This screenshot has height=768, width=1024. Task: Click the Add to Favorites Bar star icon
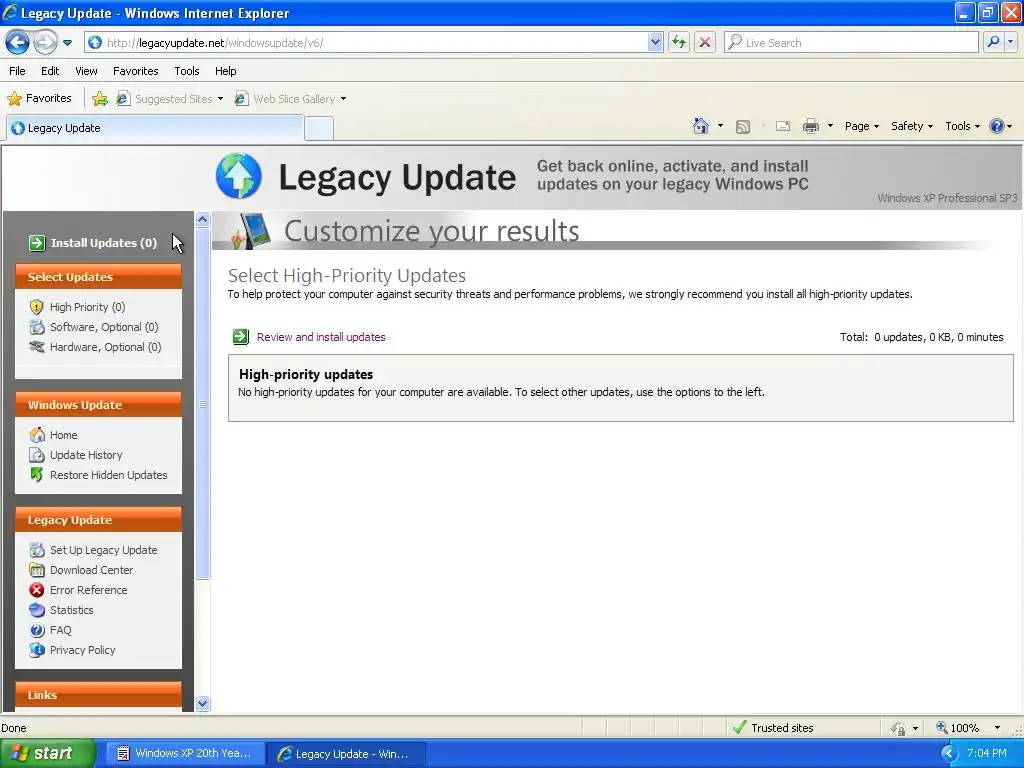pos(100,99)
